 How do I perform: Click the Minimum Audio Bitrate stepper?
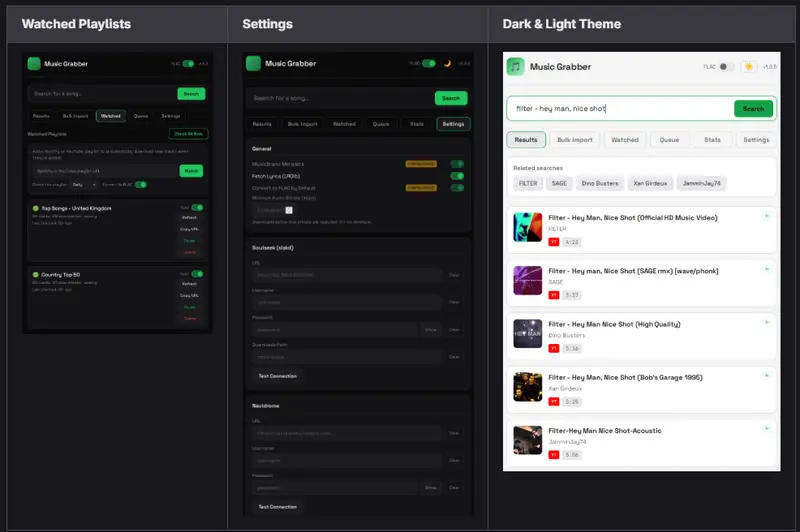[289, 210]
